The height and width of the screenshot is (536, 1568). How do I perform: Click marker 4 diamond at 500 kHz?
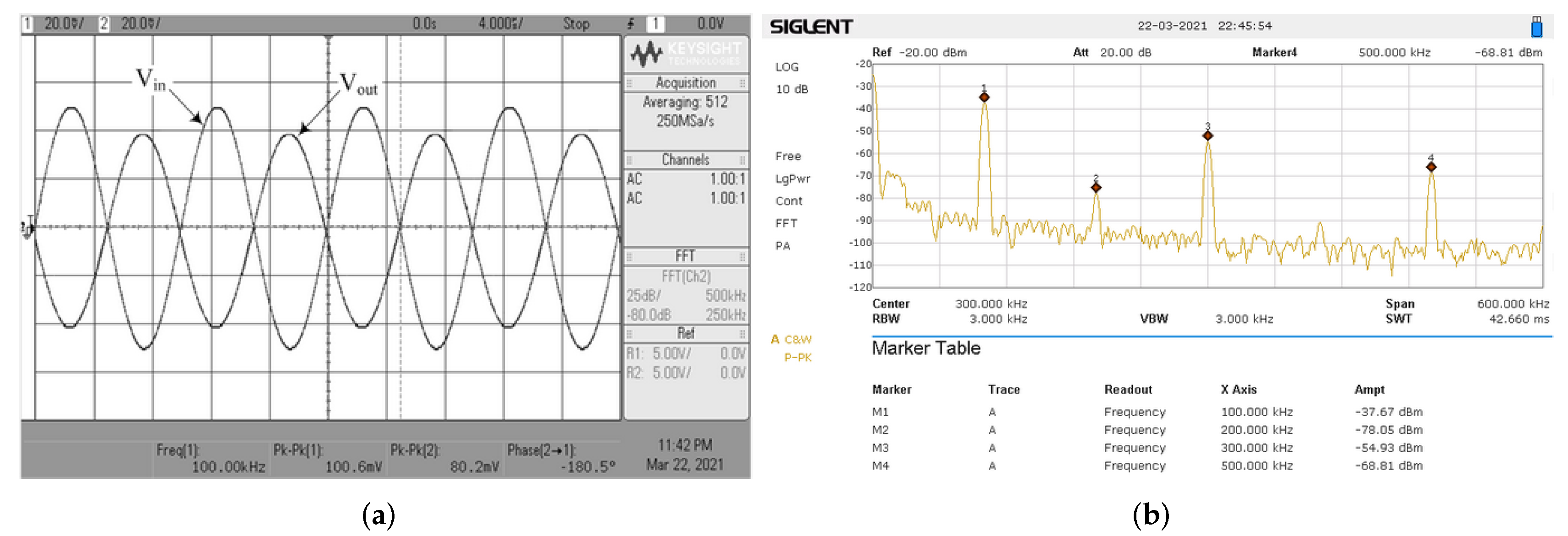coord(1431,167)
